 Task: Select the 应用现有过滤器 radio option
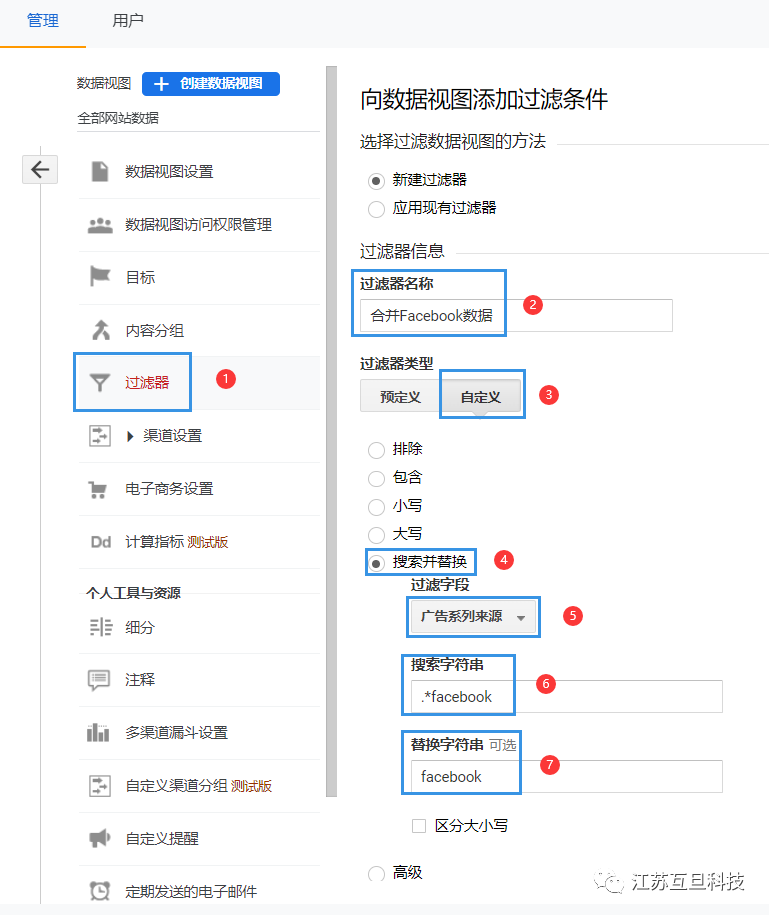pyautogui.click(x=376, y=209)
